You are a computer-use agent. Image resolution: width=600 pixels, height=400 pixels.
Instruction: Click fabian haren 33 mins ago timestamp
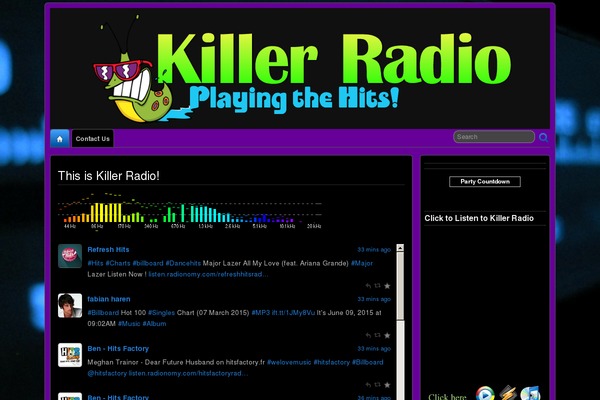[374, 299]
